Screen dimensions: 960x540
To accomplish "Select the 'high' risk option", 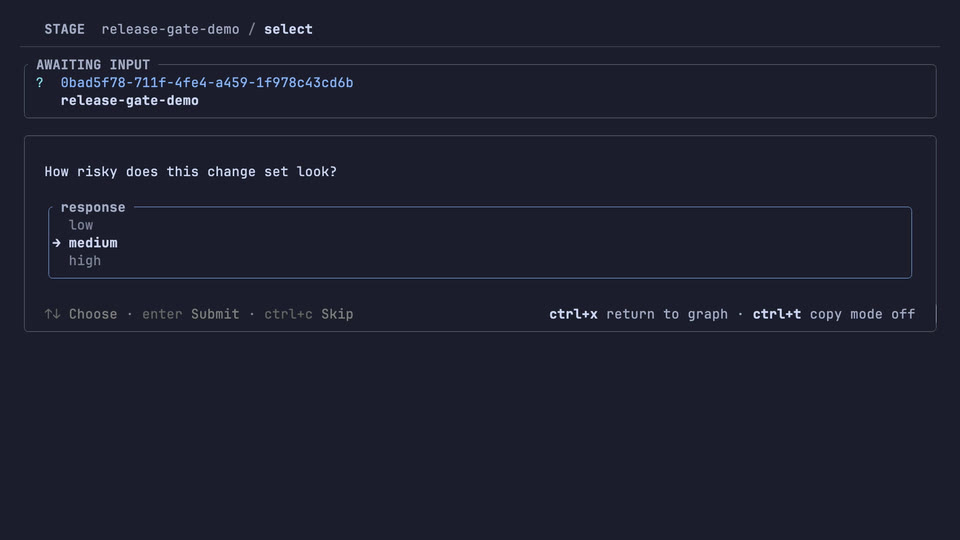I will 84,261.
